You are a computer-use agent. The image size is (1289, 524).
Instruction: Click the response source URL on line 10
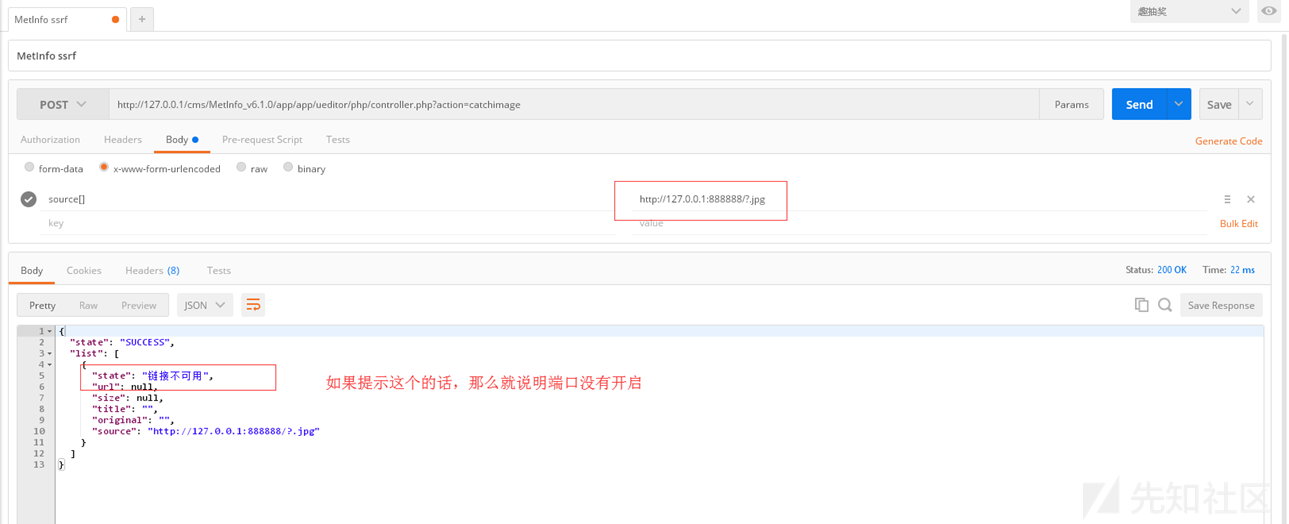point(234,431)
